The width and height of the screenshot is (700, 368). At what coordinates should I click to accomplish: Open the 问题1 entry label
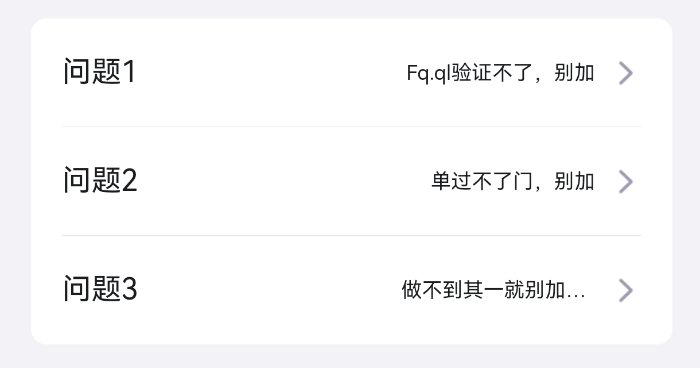click(x=100, y=71)
